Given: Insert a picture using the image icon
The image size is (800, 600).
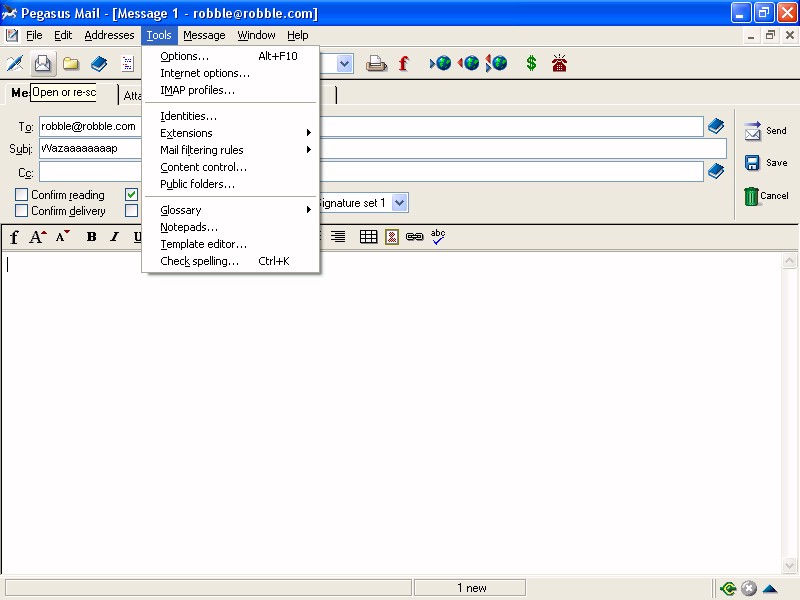Looking at the screenshot, I should pos(392,237).
